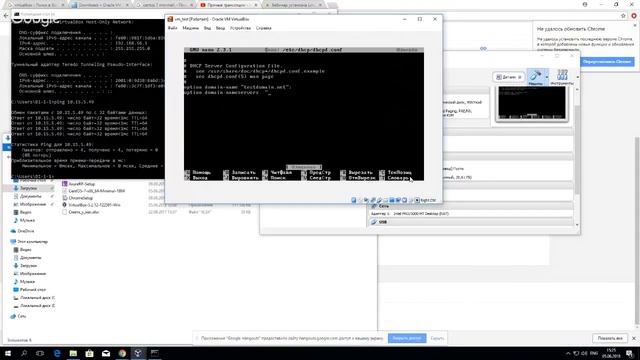The height and width of the screenshot is (360, 640).
Task: Select Этот компьютер in Explorer sidebar
Action: pos(32,242)
